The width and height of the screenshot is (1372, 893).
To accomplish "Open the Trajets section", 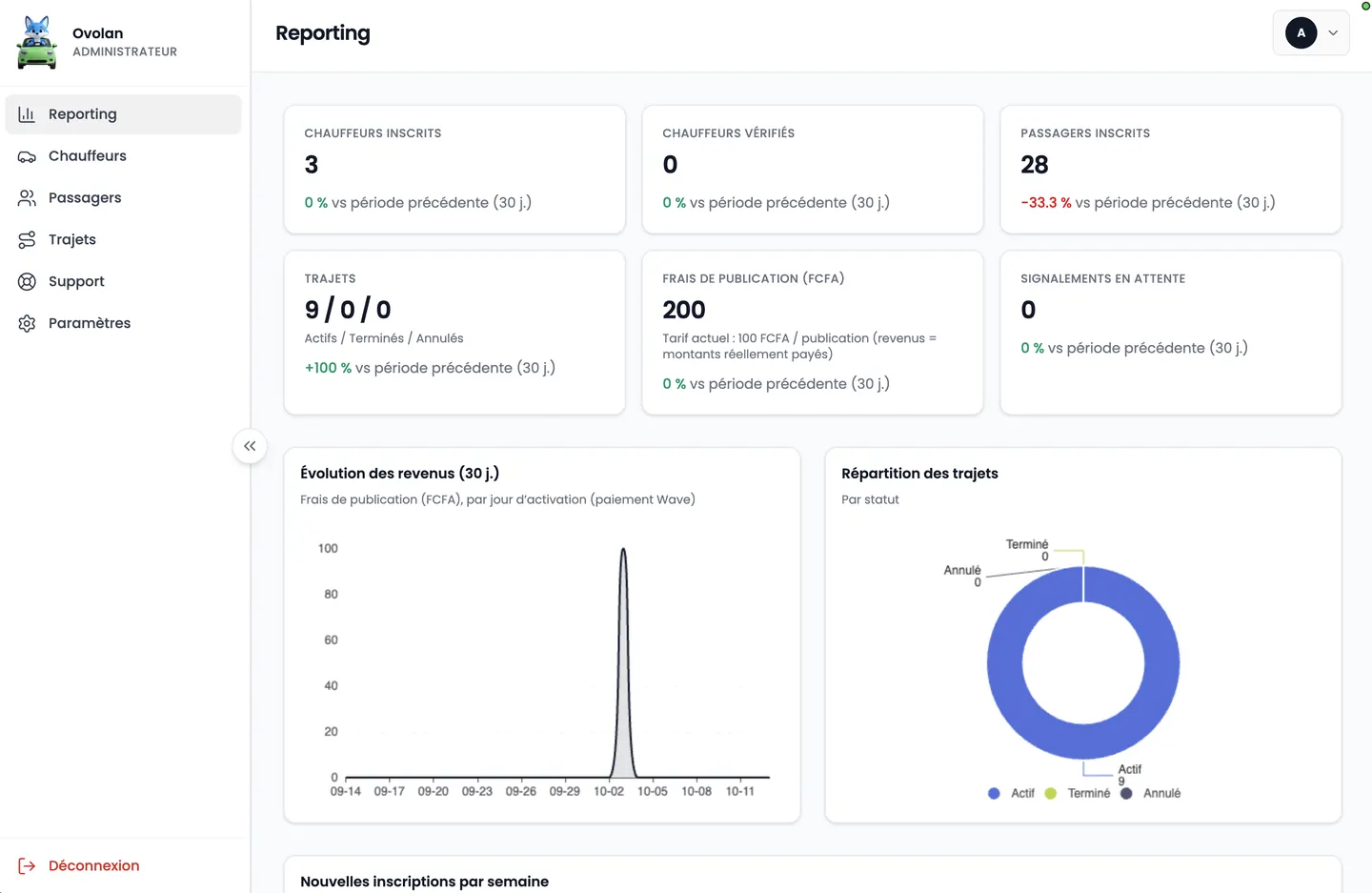I will (x=124, y=240).
